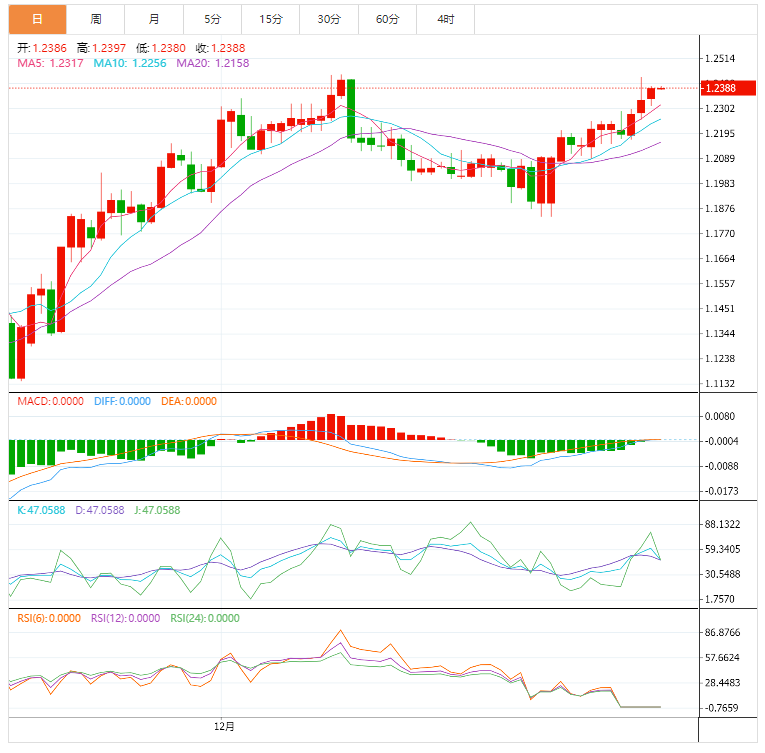Choose the 30分 timeframe tab
This screenshot has width=765, height=753.
pyautogui.click(x=329, y=19)
